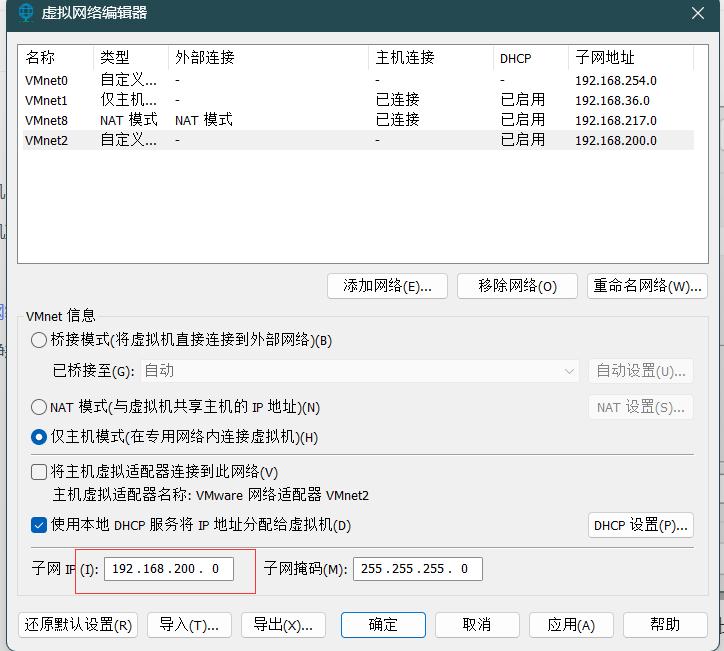Click 已启用 DHCP cell of VMnet2

click(x=523, y=140)
